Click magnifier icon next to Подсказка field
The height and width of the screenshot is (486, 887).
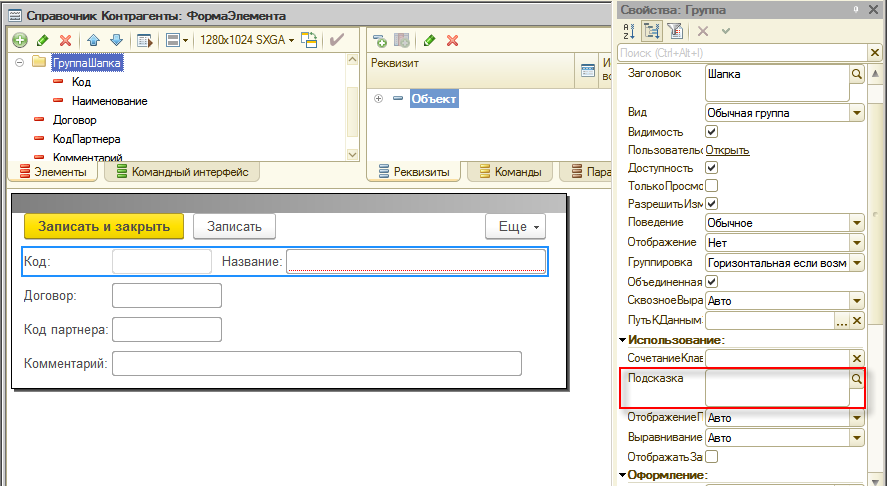[856, 379]
